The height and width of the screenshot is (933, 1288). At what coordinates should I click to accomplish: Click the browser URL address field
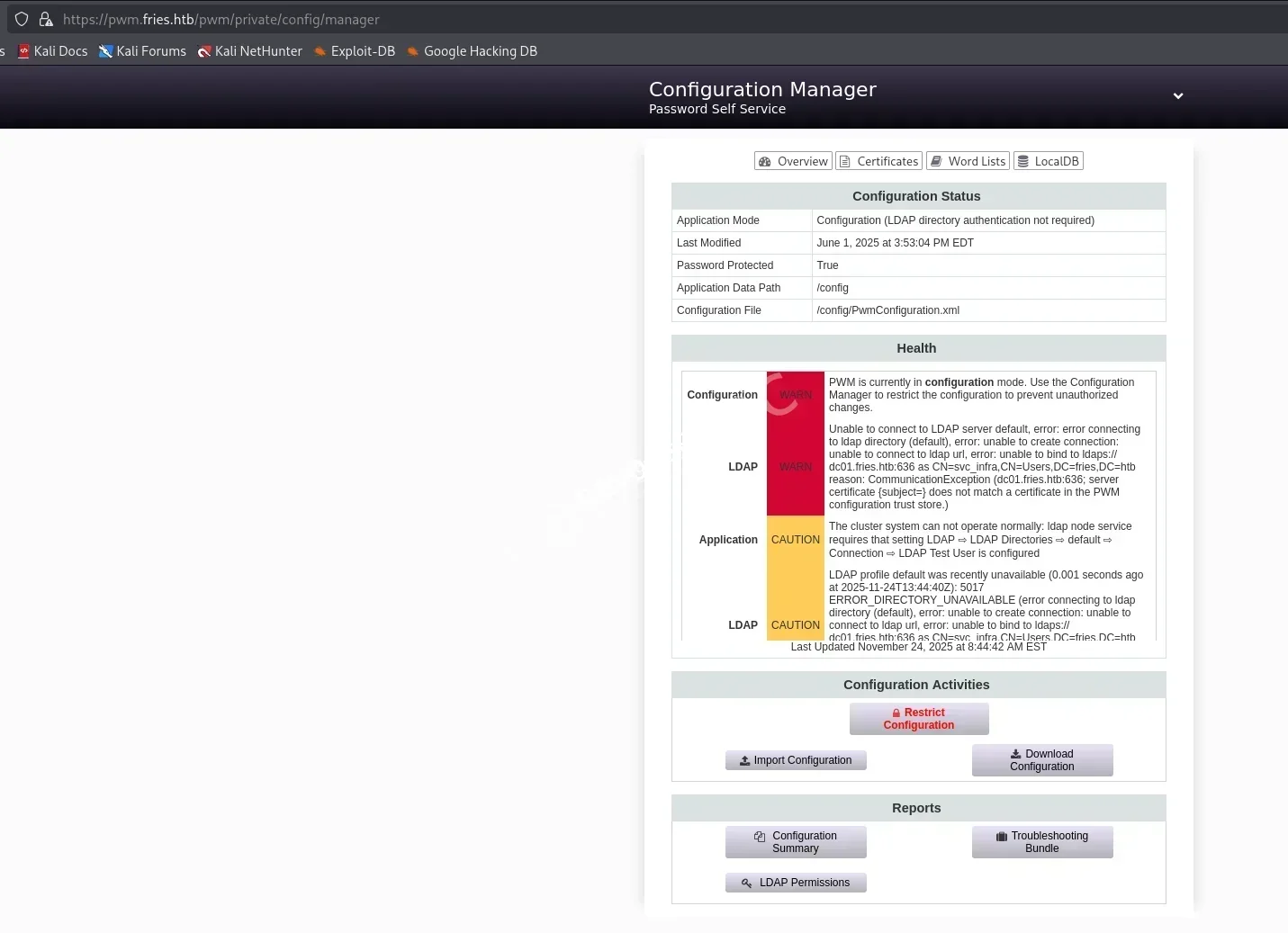(x=540, y=19)
